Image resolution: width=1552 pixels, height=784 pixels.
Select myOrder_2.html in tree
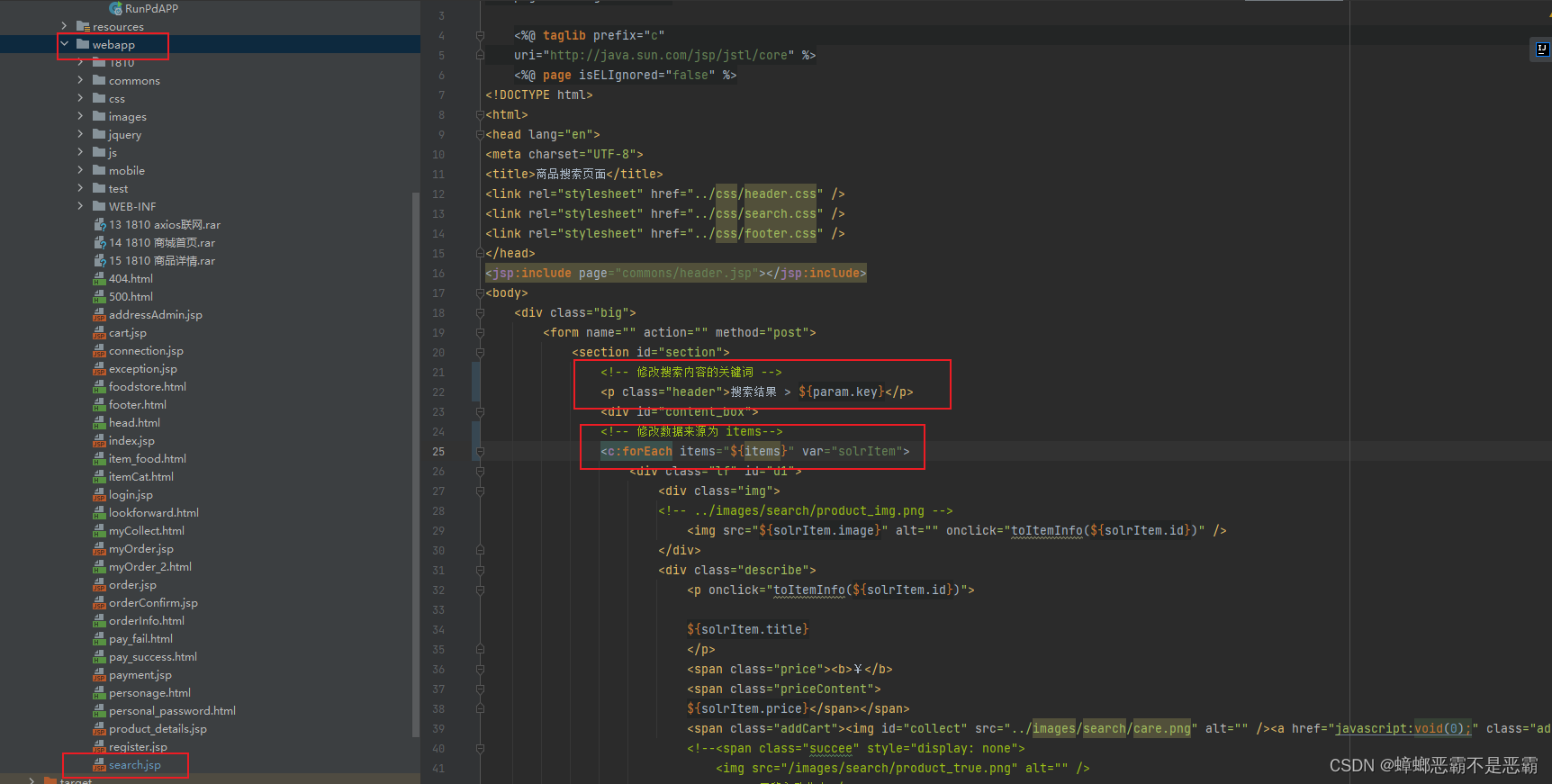[150, 566]
